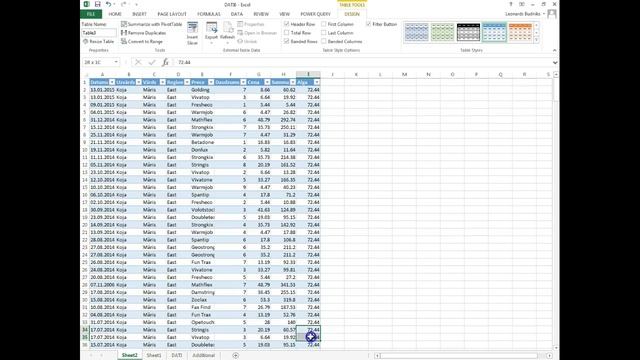This screenshot has height=360, width=640.
Task: Apply the light green table style
Action: tap(442, 32)
